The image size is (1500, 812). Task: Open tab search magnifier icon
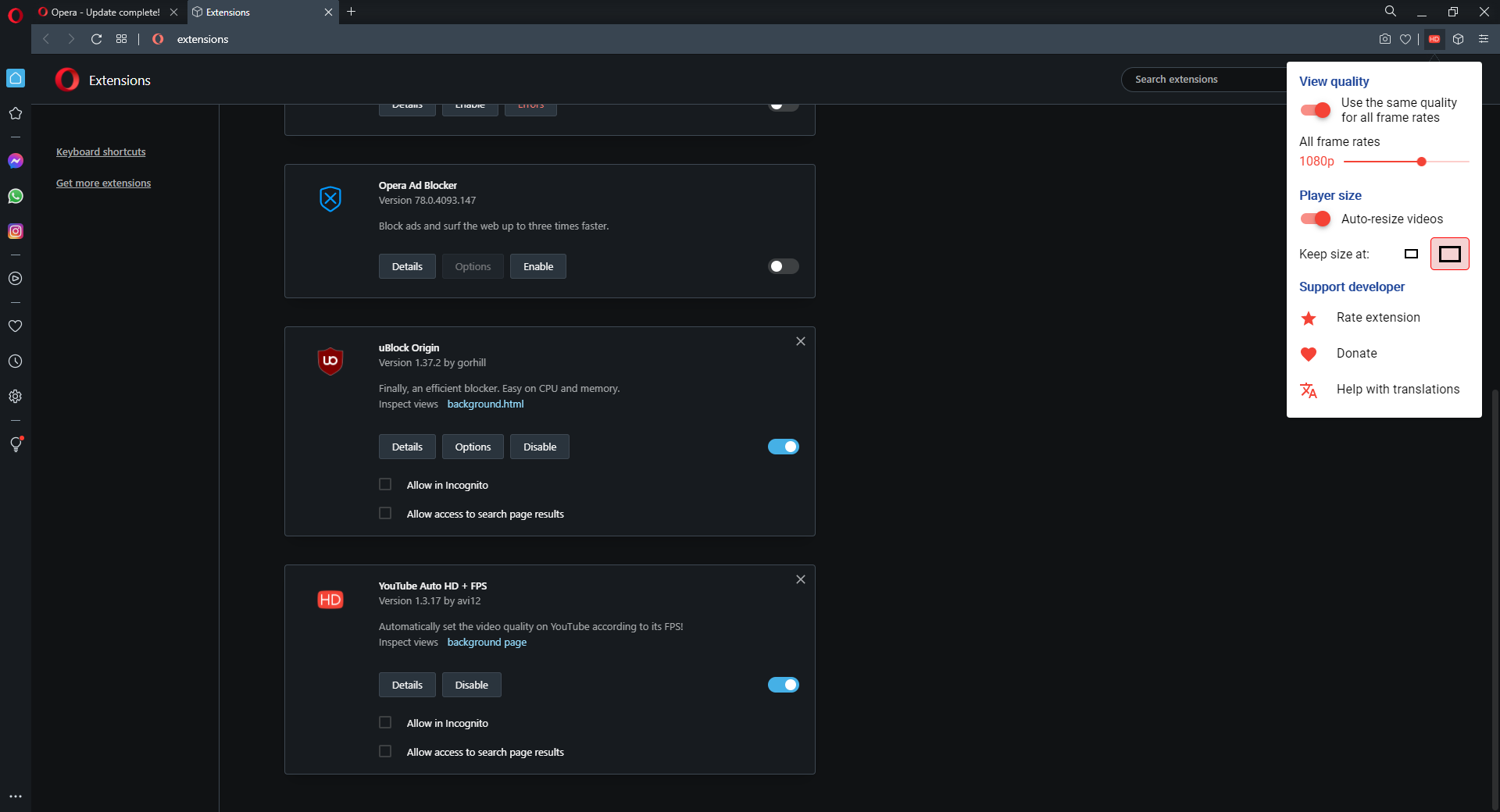point(1391,12)
